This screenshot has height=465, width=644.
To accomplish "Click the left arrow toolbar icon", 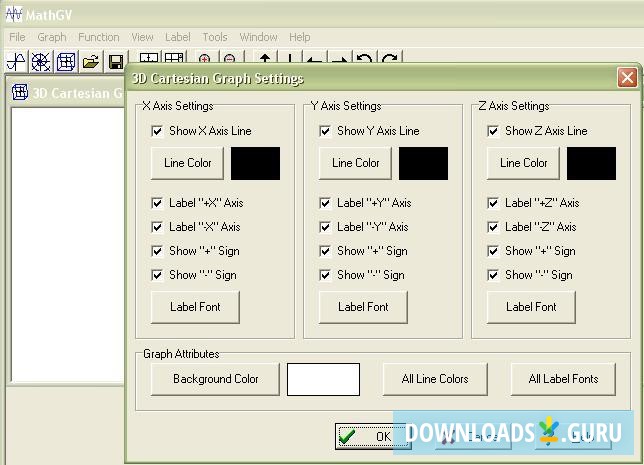I will tap(315, 58).
